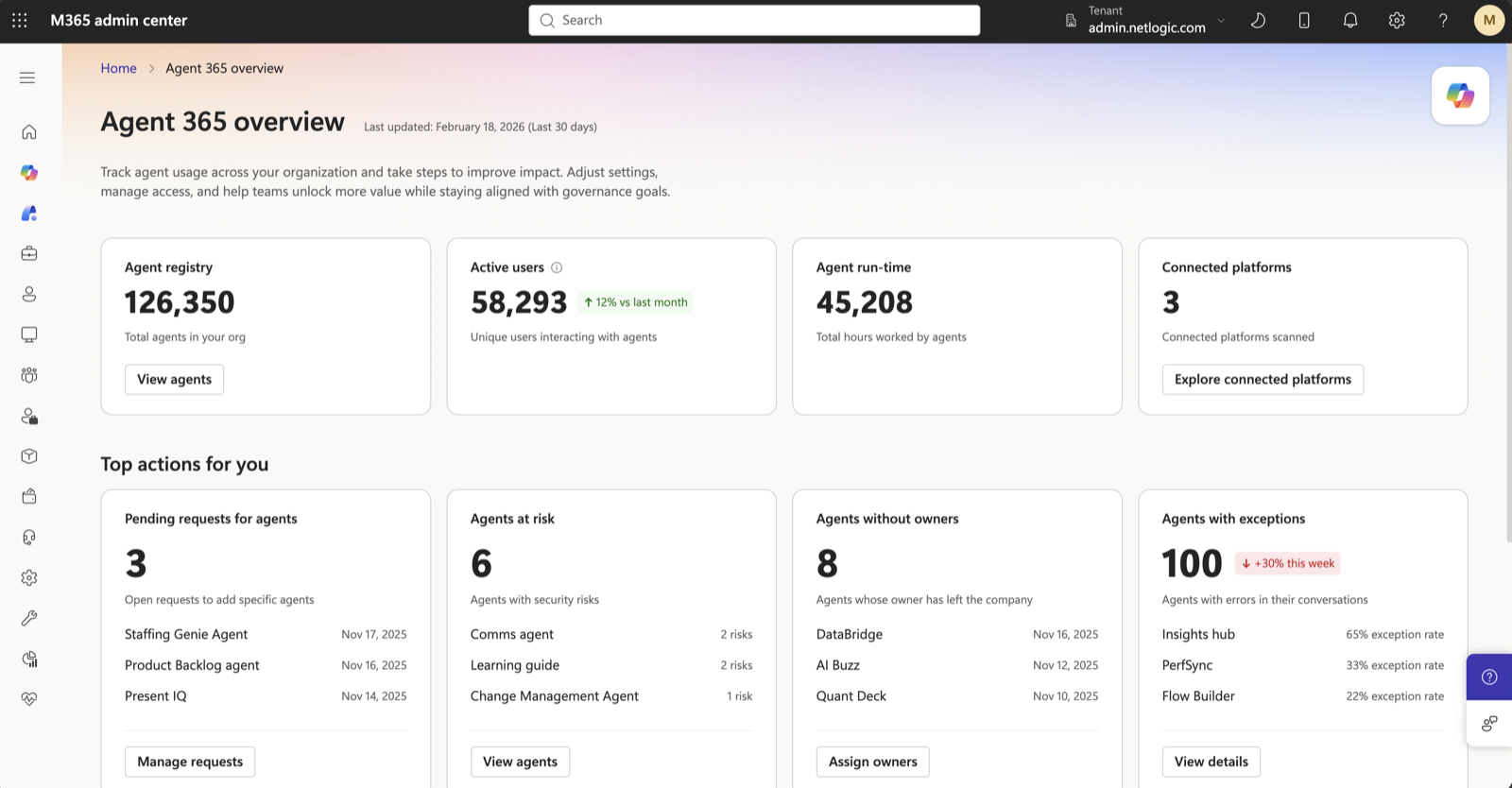Open the app launcher waffle icon
The height and width of the screenshot is (788, 1512).
pyautogui.click(x=20, y=20)
